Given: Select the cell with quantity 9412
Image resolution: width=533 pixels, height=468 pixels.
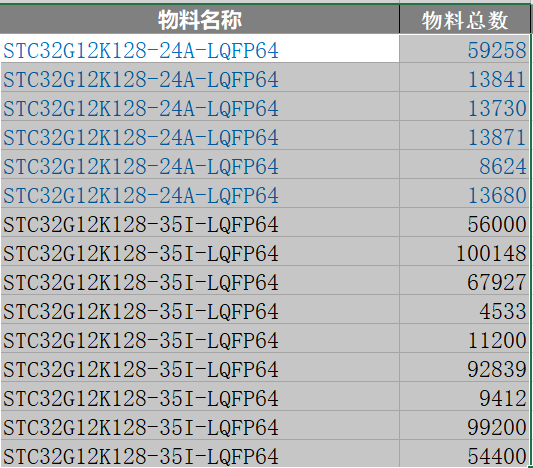Looking at the screenshot, I should pos(464,396).
